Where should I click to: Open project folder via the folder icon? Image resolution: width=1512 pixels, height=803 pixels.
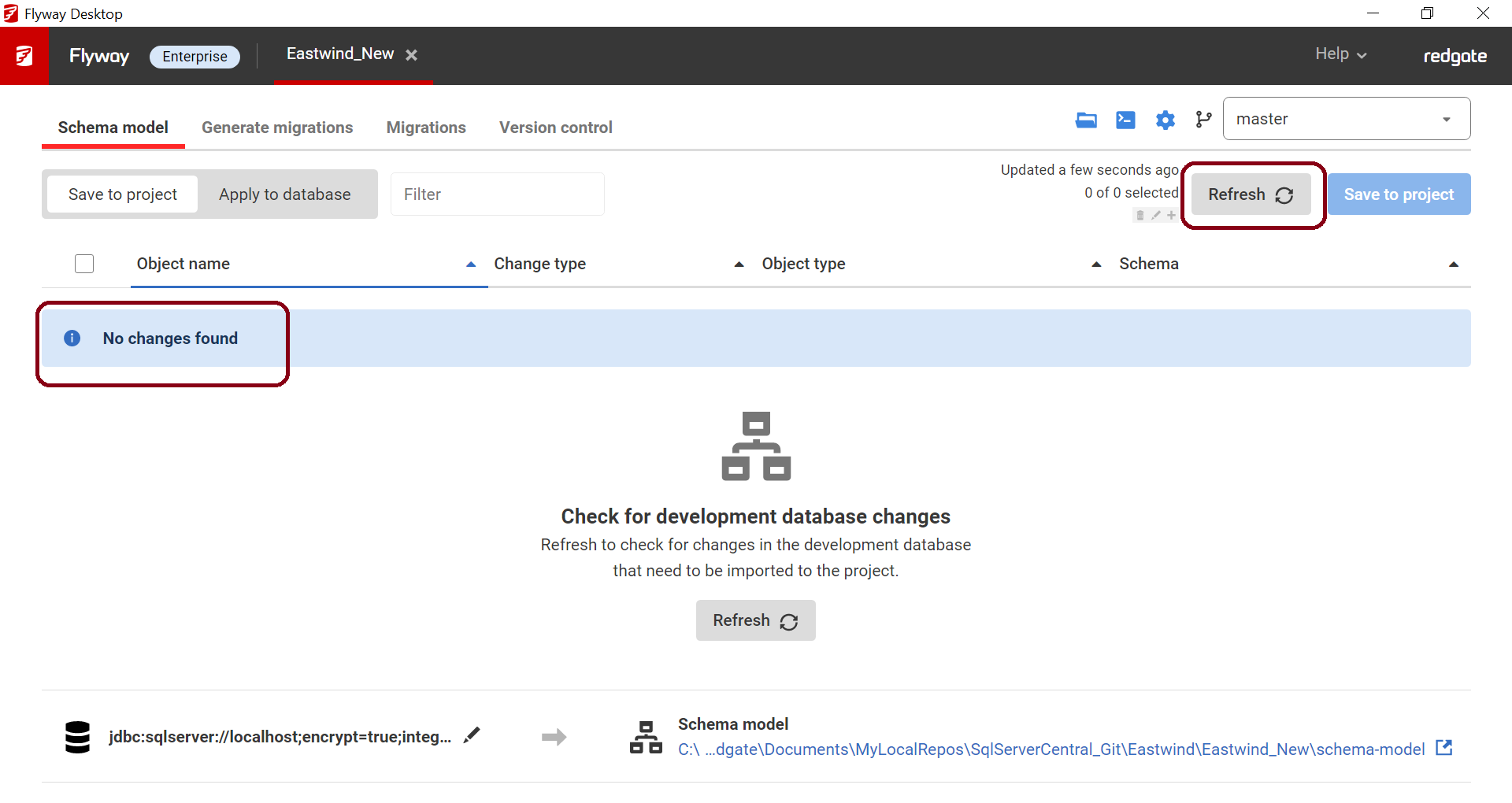(1086, 120)
